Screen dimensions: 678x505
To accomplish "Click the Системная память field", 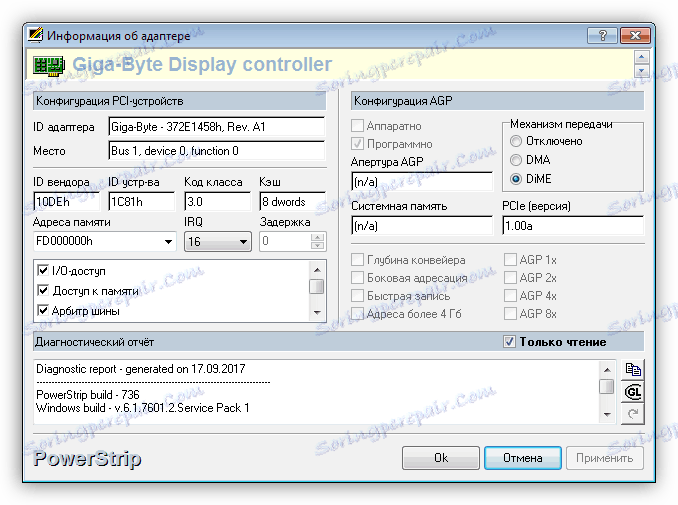I will click(422, 226).
